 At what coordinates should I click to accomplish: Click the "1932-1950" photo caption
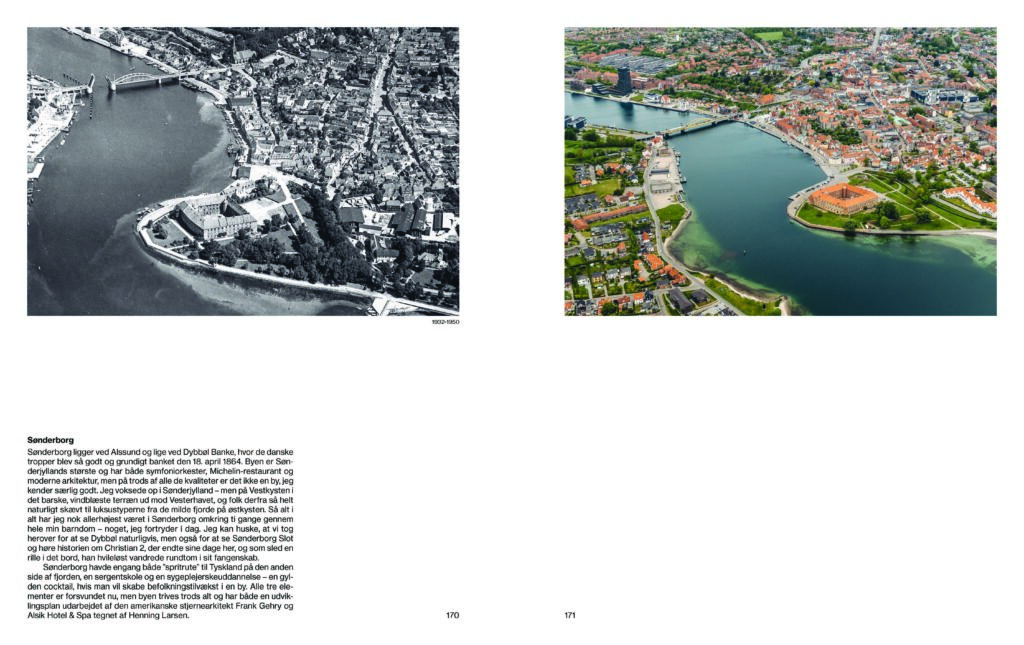pos(445,322)
